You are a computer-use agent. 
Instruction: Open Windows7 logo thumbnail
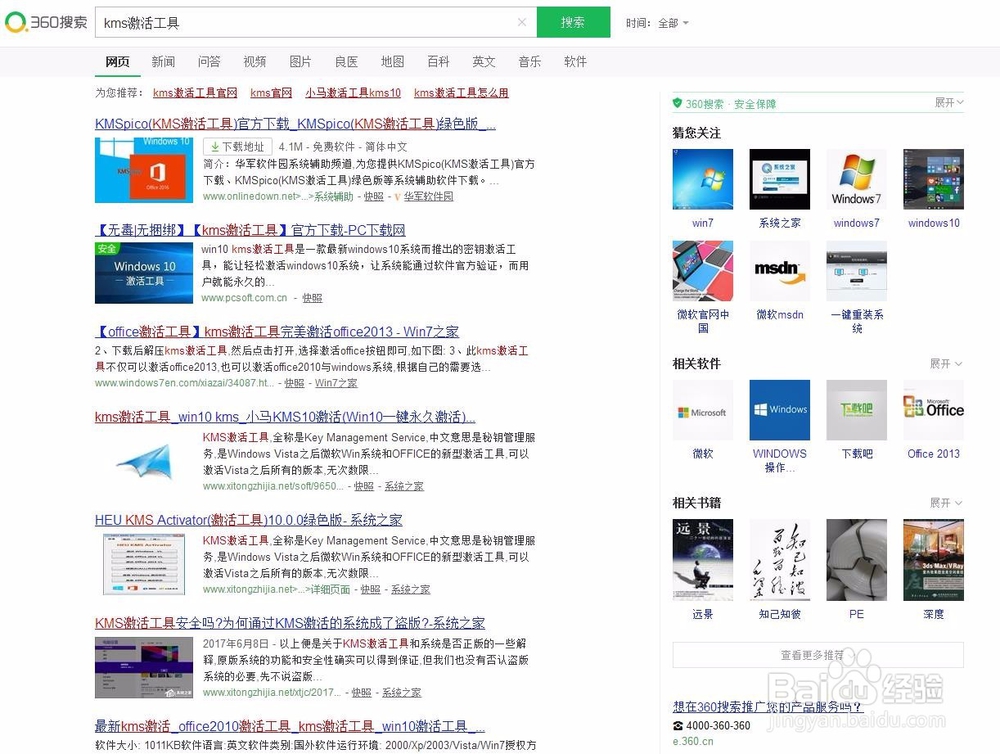(857, 179)
